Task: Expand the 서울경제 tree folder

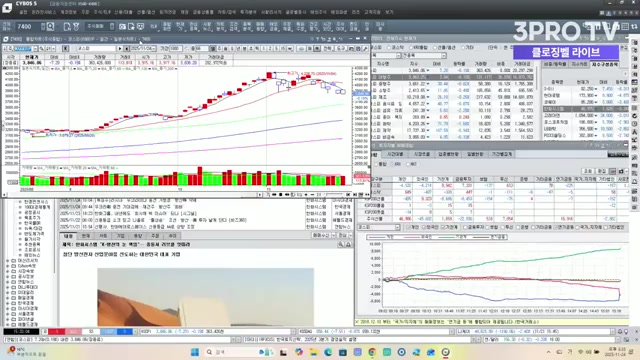Action: coord(8,314)
